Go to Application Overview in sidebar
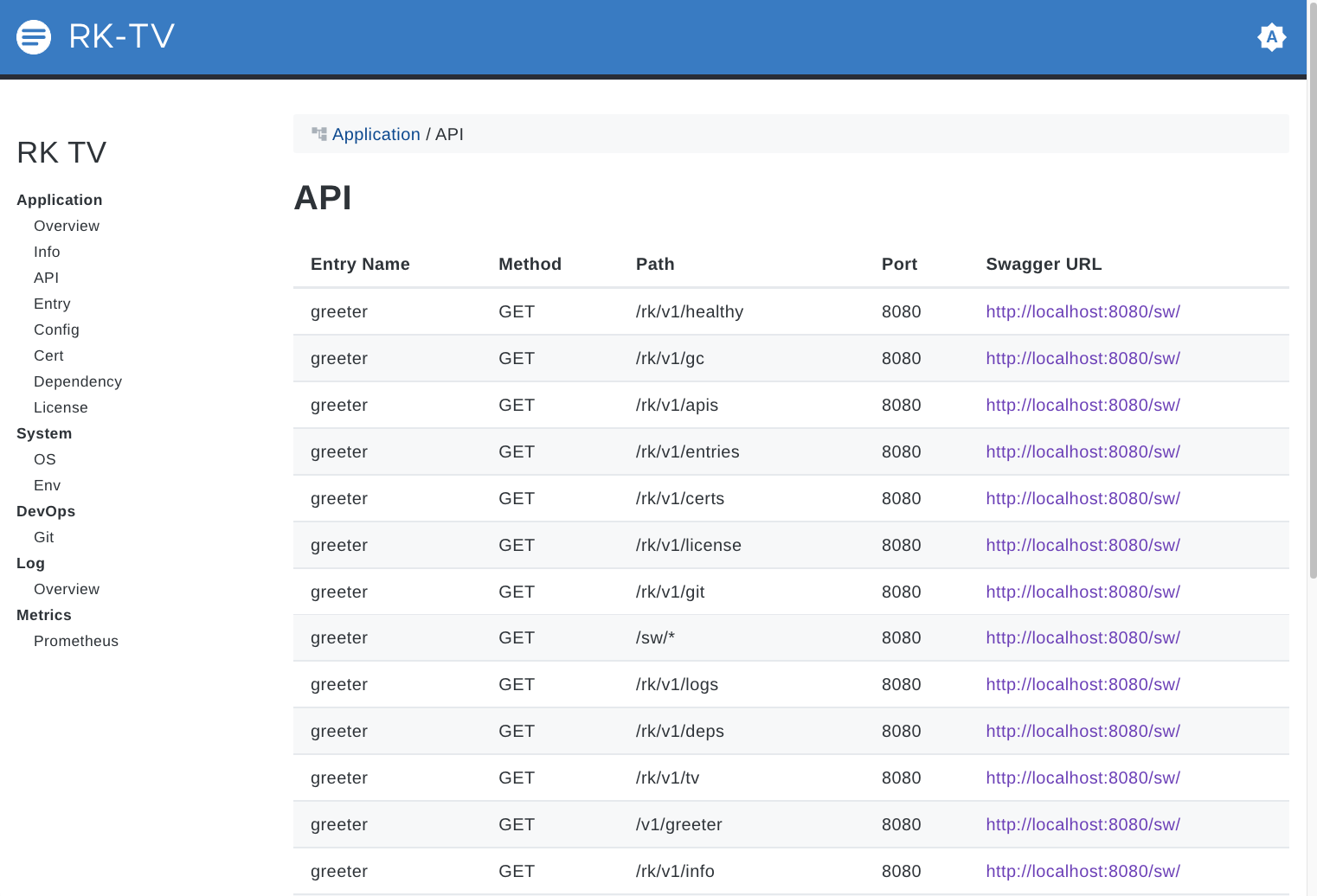 click(67, 226)
